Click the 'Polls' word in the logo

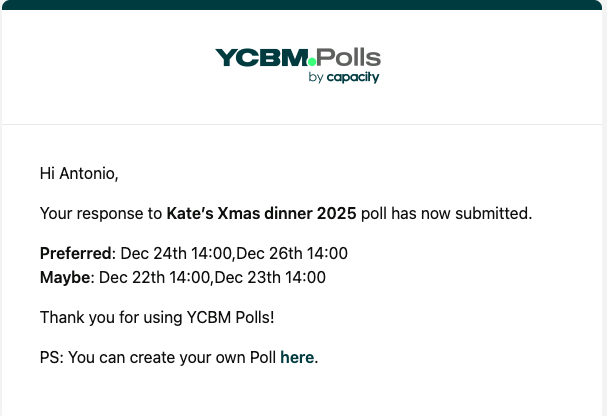[x=349, y=57]
